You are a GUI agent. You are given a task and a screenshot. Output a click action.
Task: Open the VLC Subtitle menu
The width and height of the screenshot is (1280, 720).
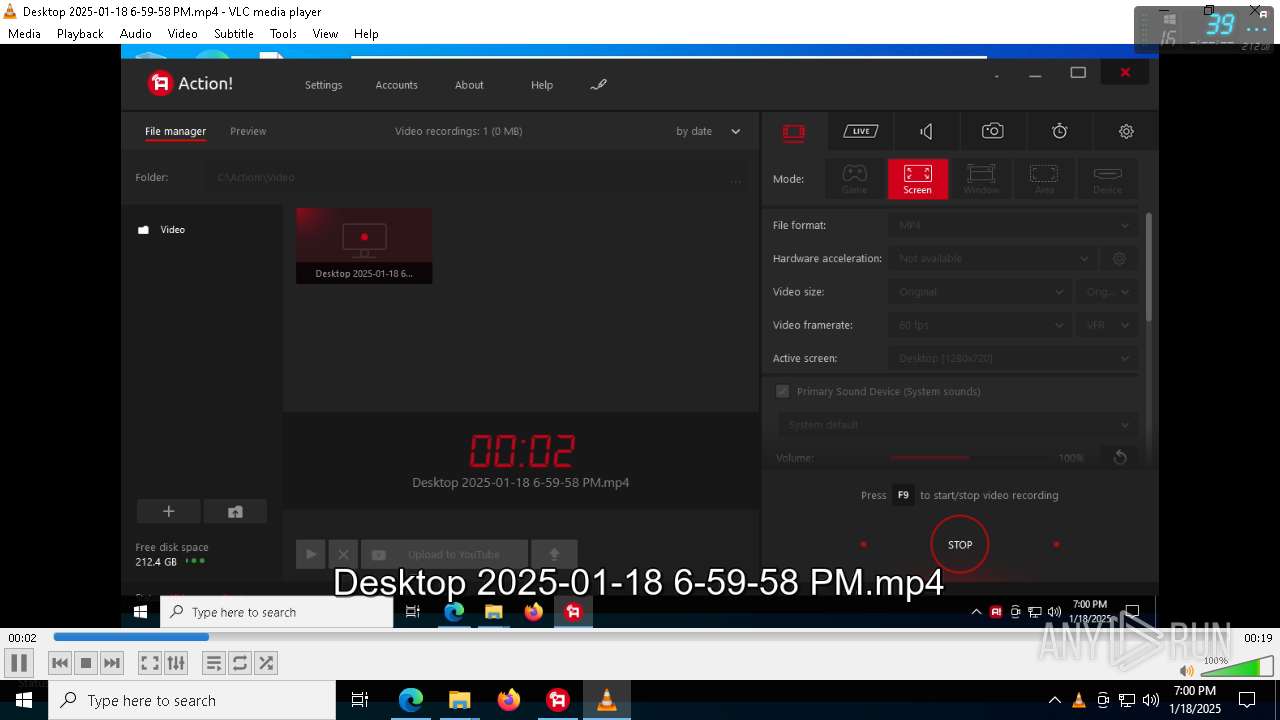click(234, 33)
